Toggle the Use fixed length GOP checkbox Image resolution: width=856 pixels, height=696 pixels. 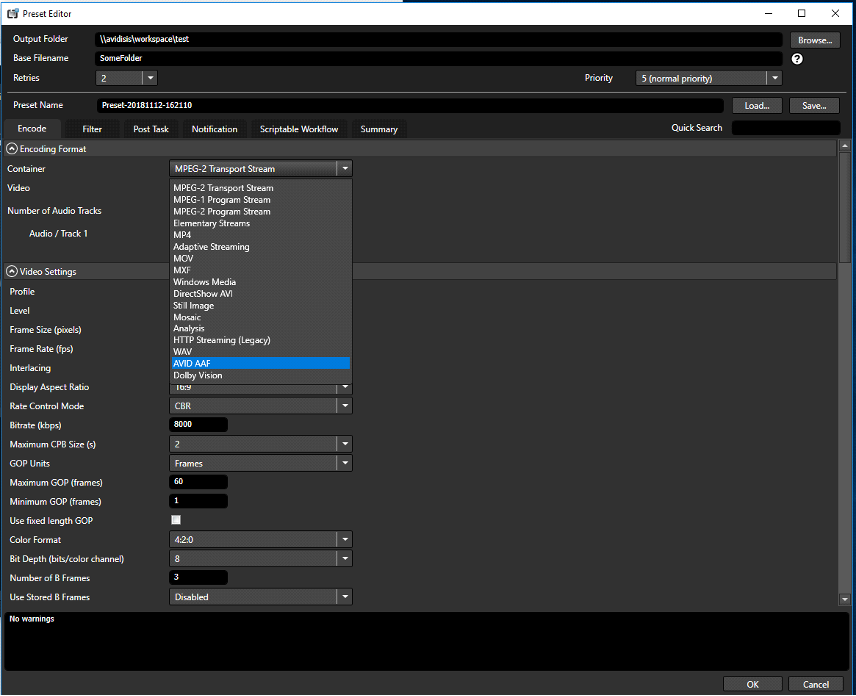176,520
